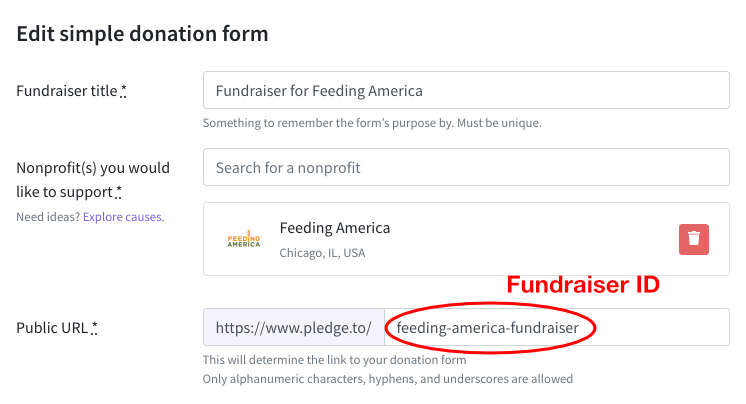Focus the Search for a nonprofit field
Image resolution: width=746 pixels, height=404 pixels.
466,167
